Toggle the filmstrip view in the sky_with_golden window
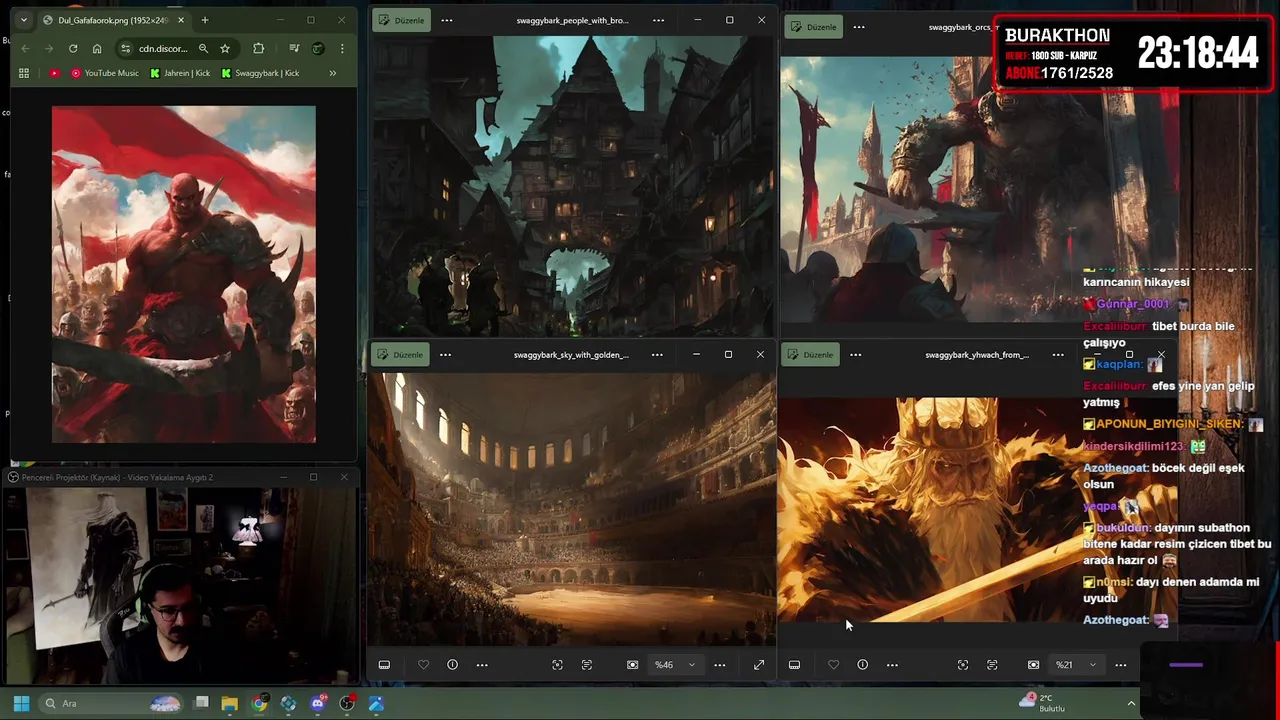 [384, 665]
